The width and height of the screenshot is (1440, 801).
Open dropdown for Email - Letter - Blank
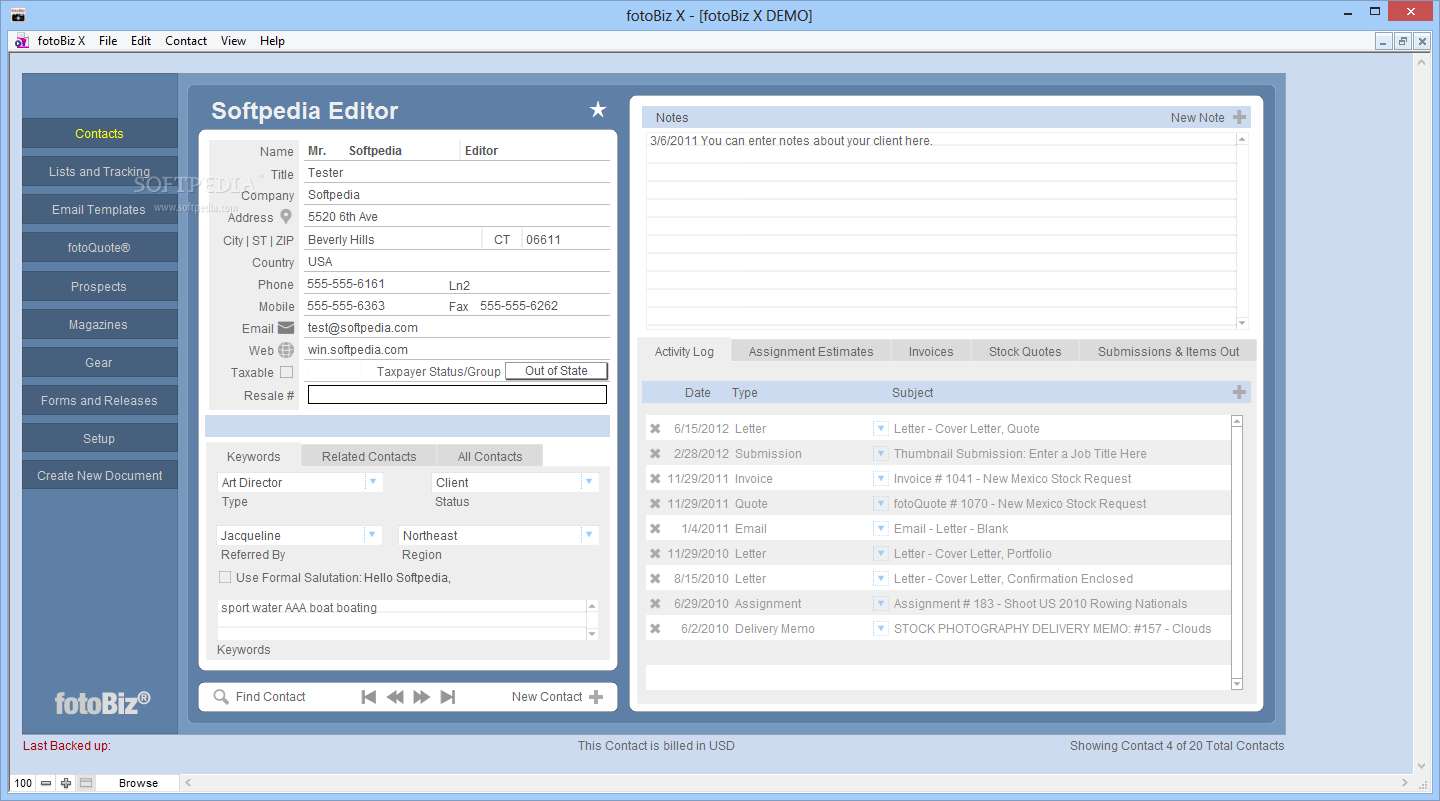(x=881, y=528)
